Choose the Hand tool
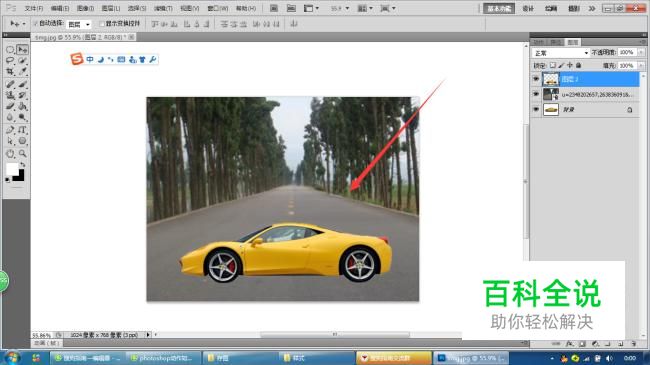The width and height of the screenshot is (650, 365). [x=10, y=153]
